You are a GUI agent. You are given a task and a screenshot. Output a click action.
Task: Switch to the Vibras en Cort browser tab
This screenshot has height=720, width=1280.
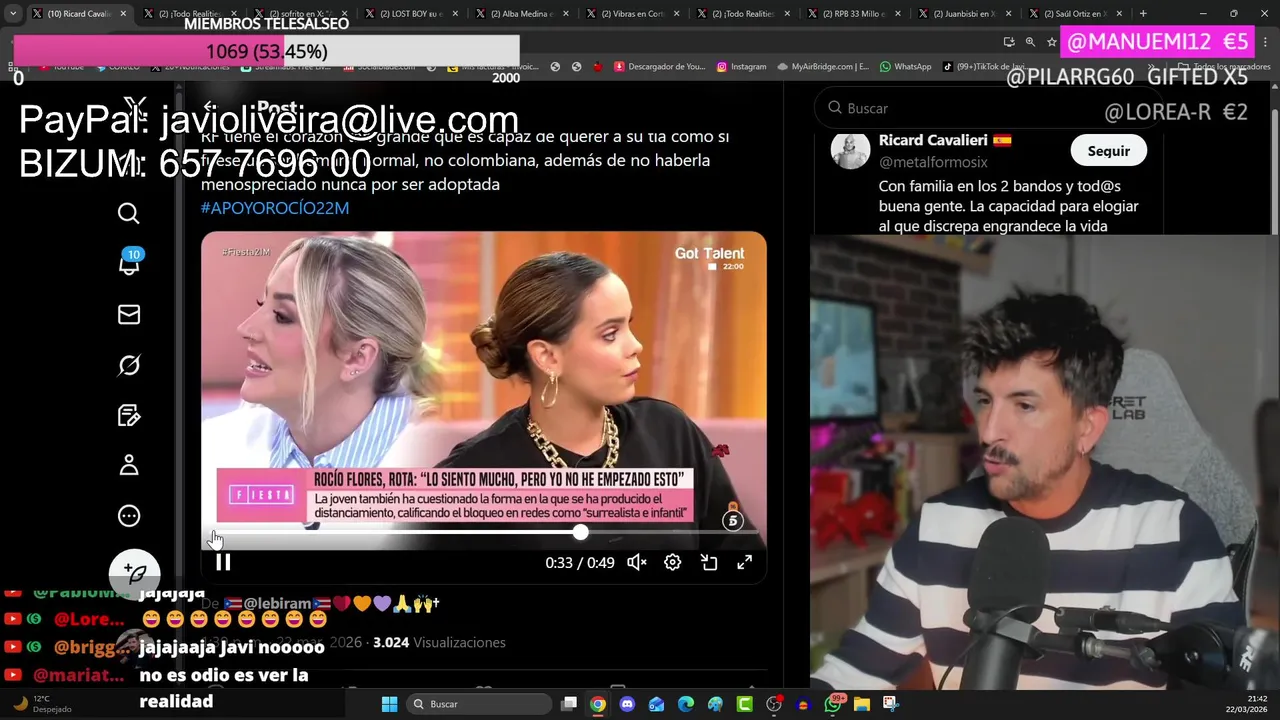[633, 14]
